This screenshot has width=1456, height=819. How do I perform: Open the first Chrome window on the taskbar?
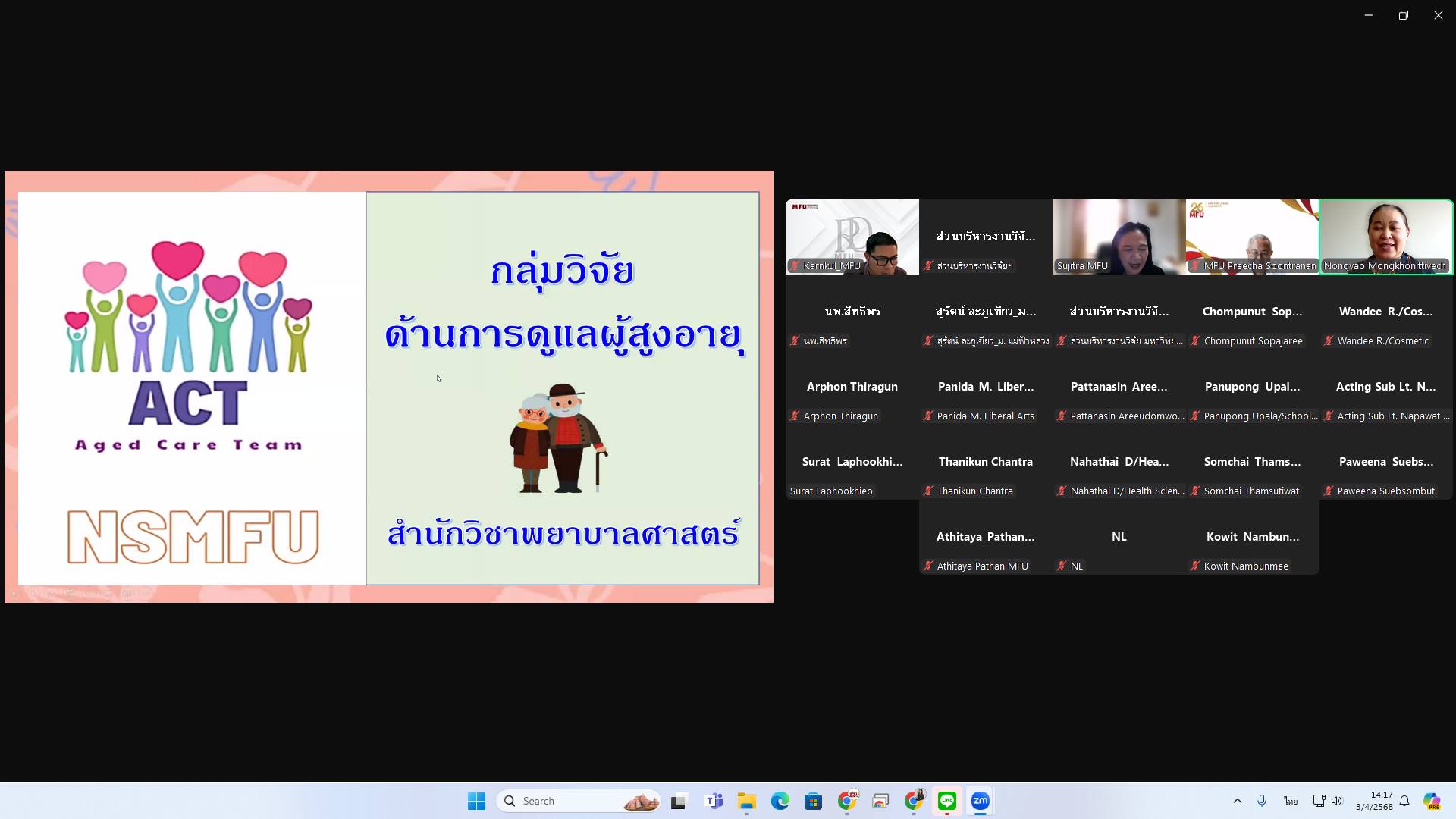point(847,801)
